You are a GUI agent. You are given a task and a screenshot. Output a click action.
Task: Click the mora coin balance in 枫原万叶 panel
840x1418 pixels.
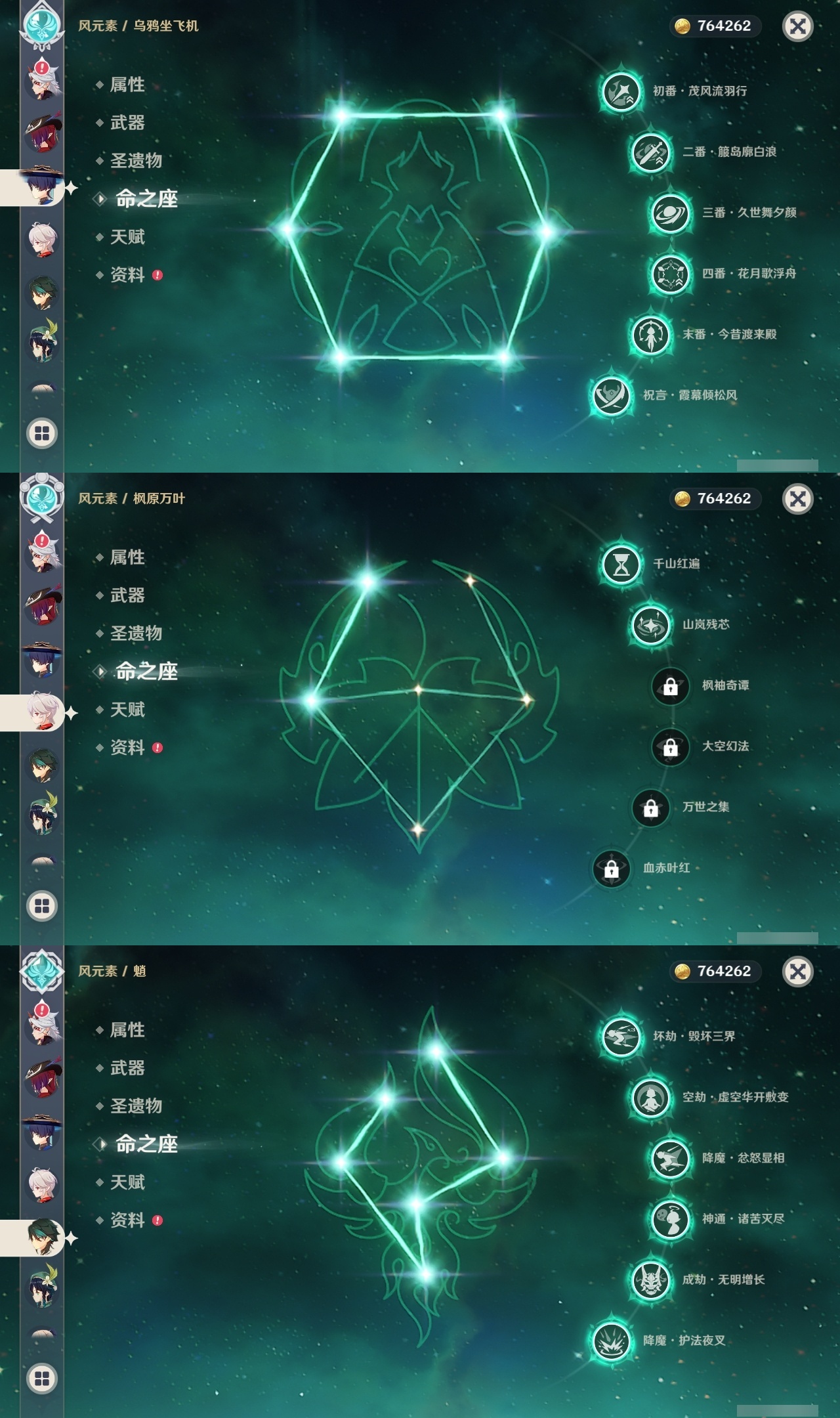[x=715, y=498]
